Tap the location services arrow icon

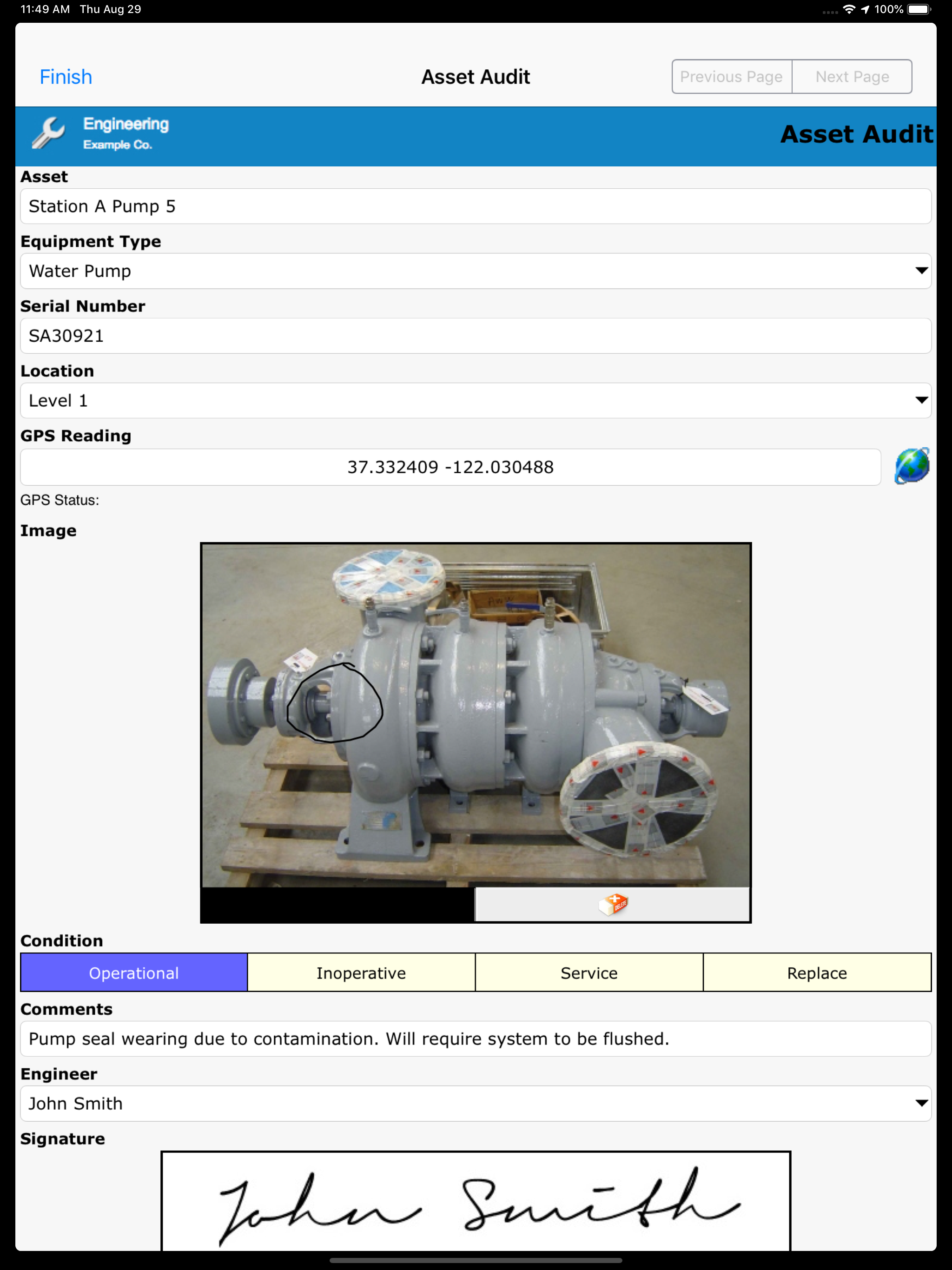pyautogui.click(x=865, y=9)
